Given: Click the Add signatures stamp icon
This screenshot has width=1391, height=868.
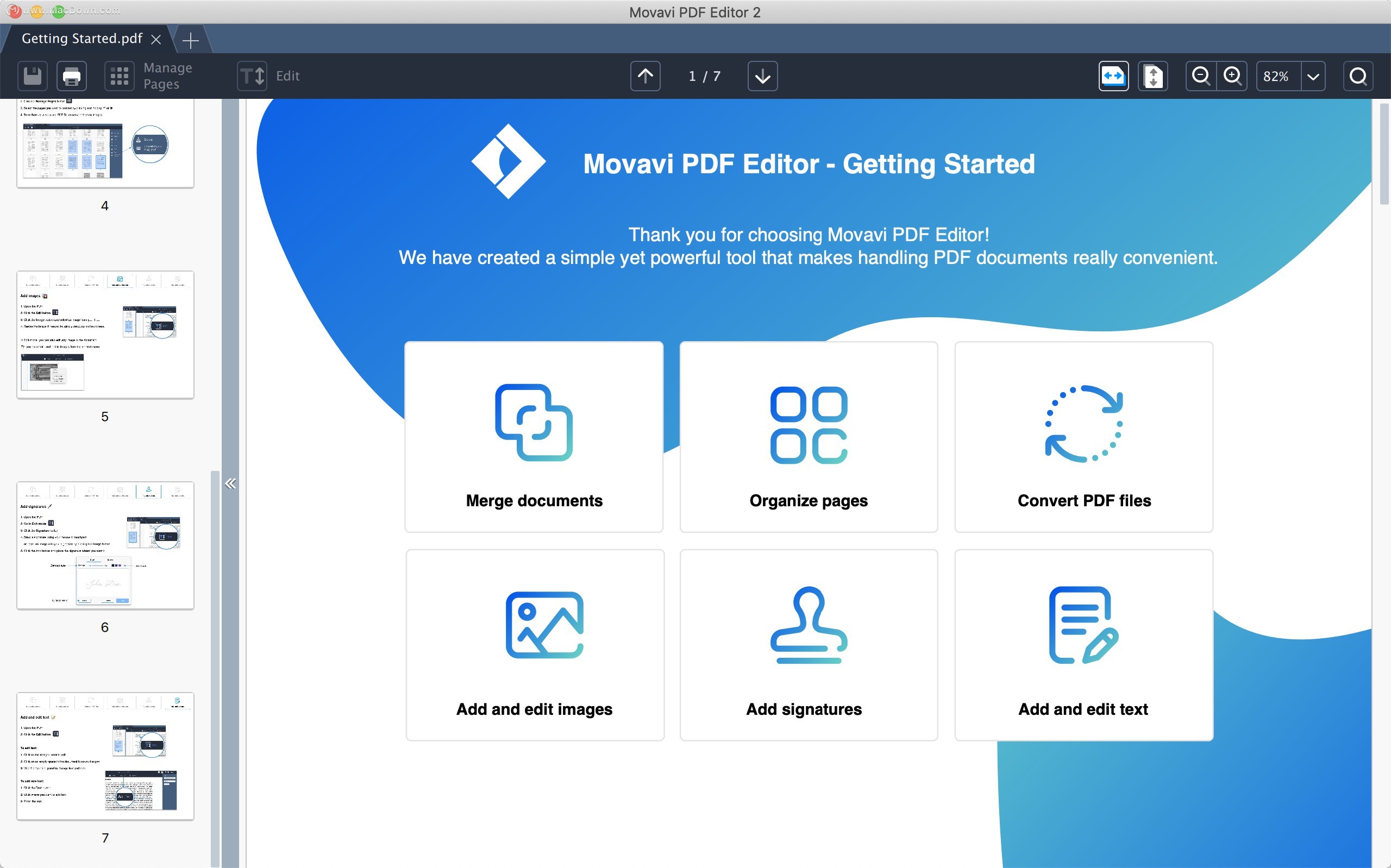Looking at the screenshot, I should (809, 625).
